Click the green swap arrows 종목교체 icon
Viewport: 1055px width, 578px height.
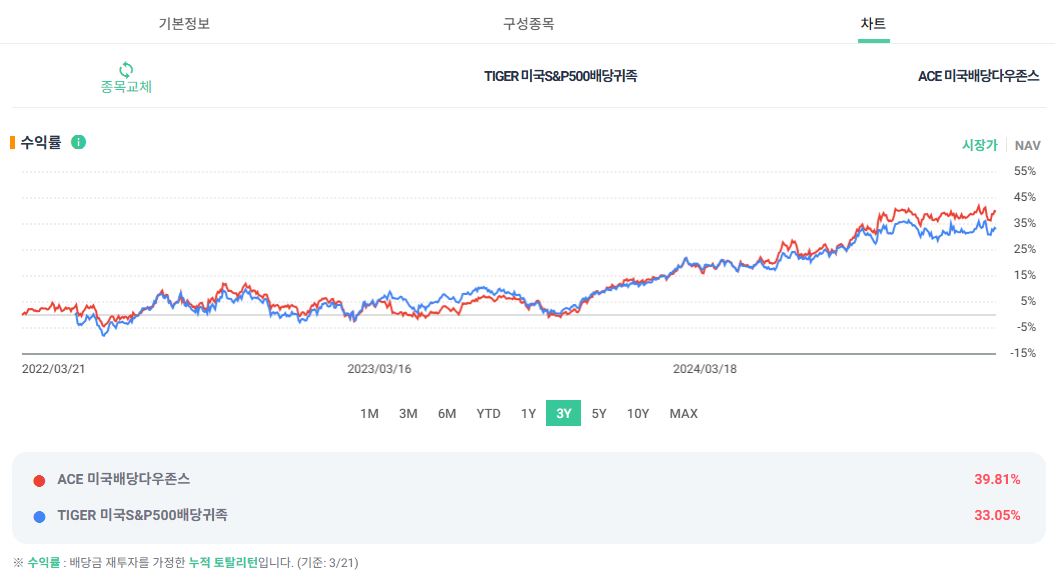(126, 69)
